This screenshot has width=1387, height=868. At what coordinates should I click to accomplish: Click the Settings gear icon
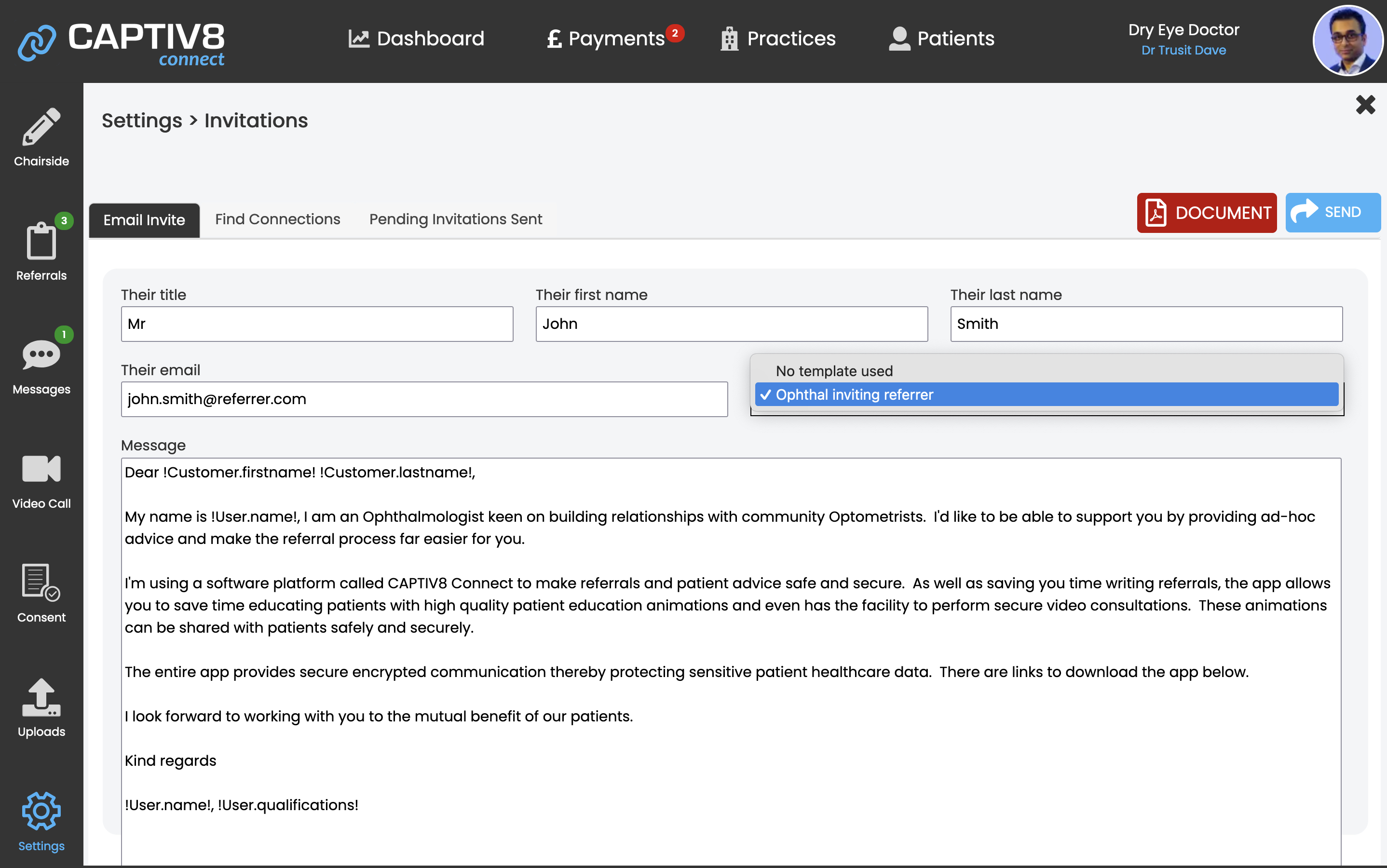(41, 811)
